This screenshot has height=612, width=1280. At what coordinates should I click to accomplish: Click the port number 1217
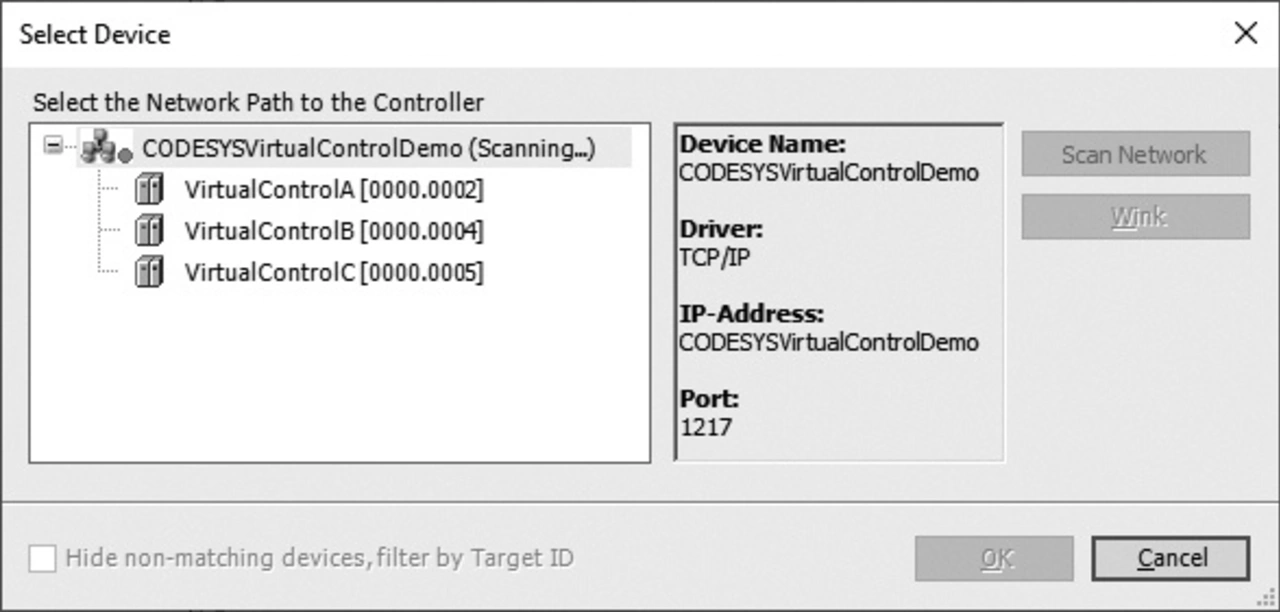coord(706,427)
